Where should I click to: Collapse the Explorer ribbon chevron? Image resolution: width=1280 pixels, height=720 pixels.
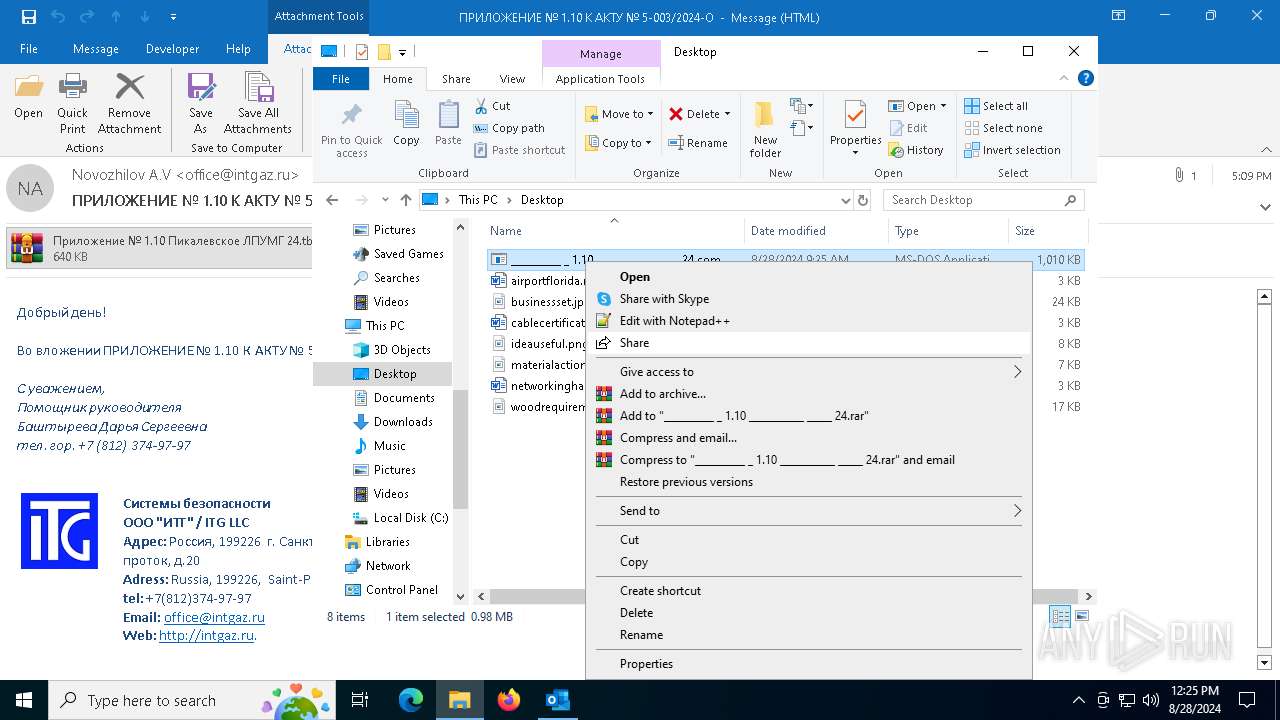tap(1065, 78)
